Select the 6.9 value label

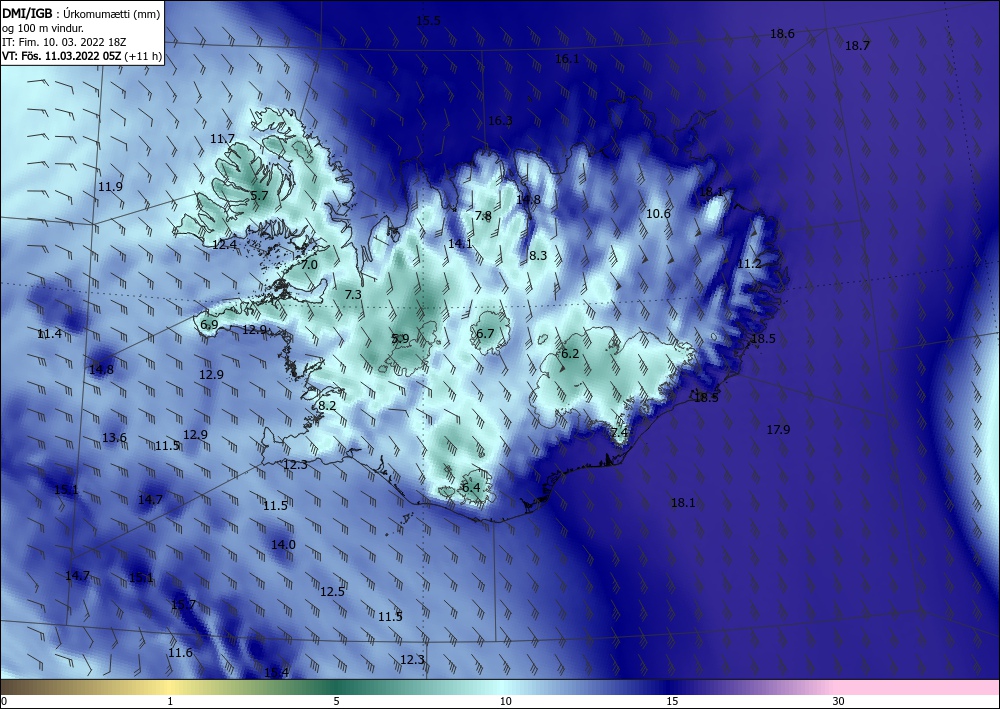tap(209, 325)
